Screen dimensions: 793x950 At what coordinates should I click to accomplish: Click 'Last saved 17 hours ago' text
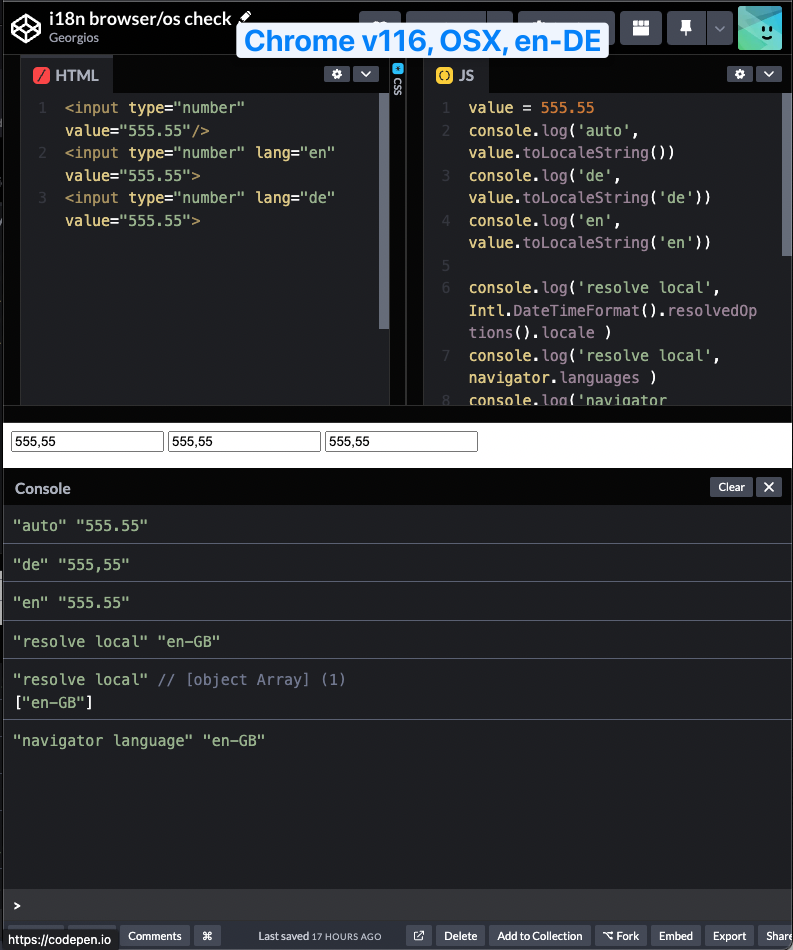click(320, 936)
